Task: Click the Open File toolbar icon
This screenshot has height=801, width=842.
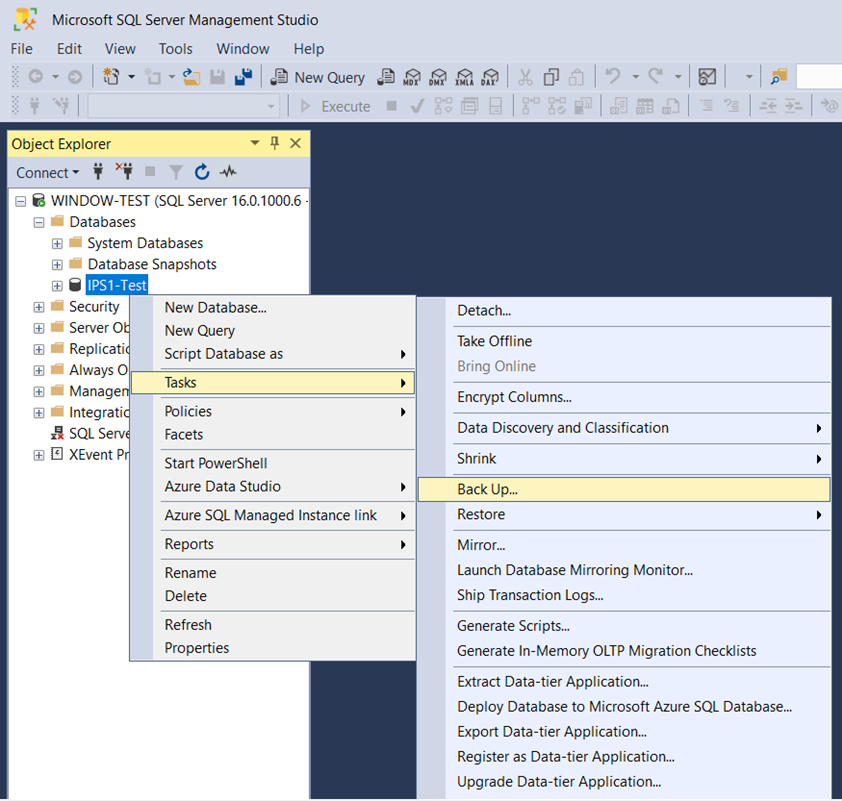Action: click(x=191, y=77)
